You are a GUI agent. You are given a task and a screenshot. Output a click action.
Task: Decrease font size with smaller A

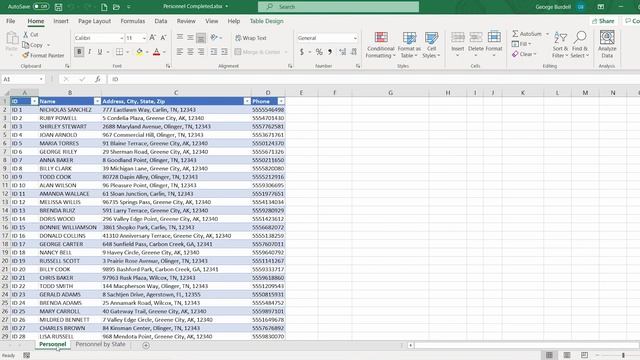(163, 38)
